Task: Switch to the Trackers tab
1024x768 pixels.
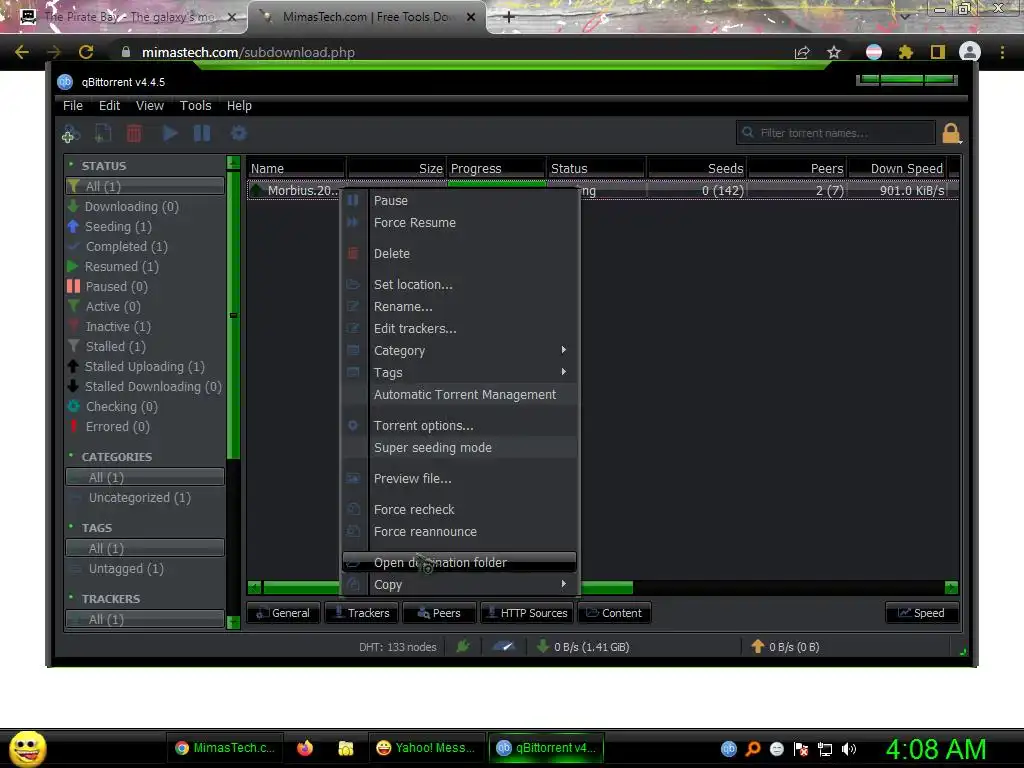Action: (361, 613)
